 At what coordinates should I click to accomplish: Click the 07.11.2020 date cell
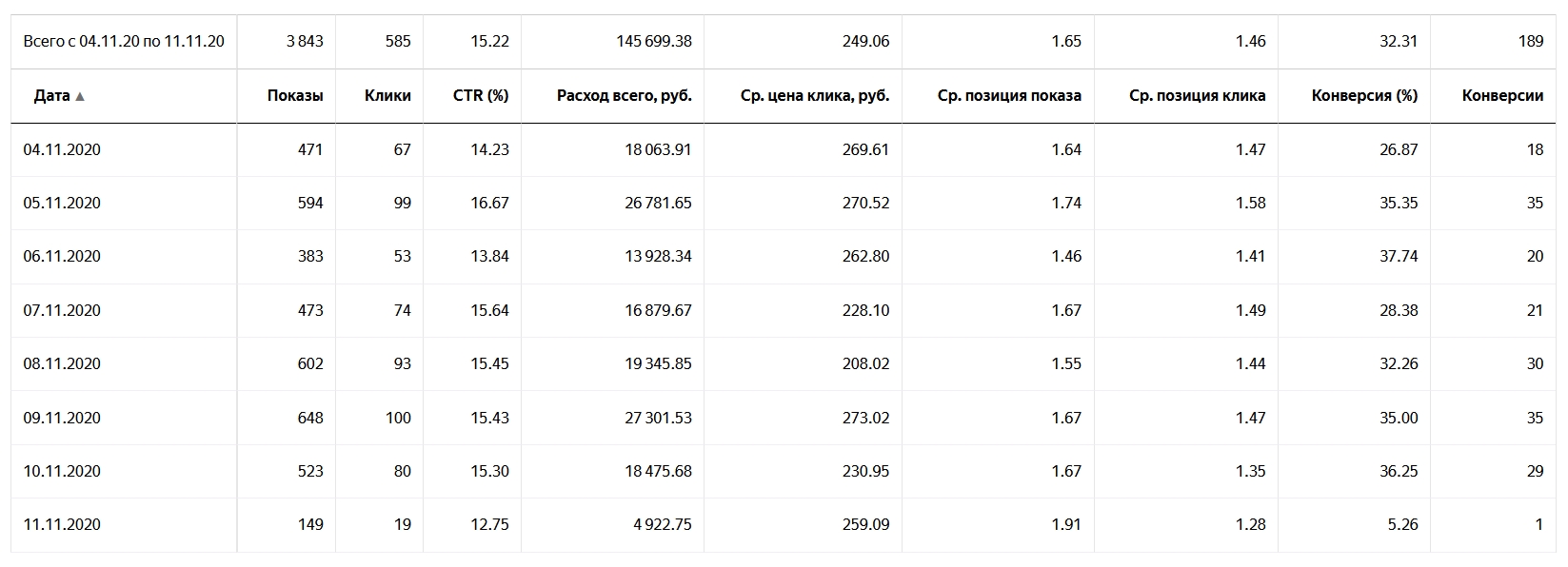pyautogui.click(x=62, y=310)
